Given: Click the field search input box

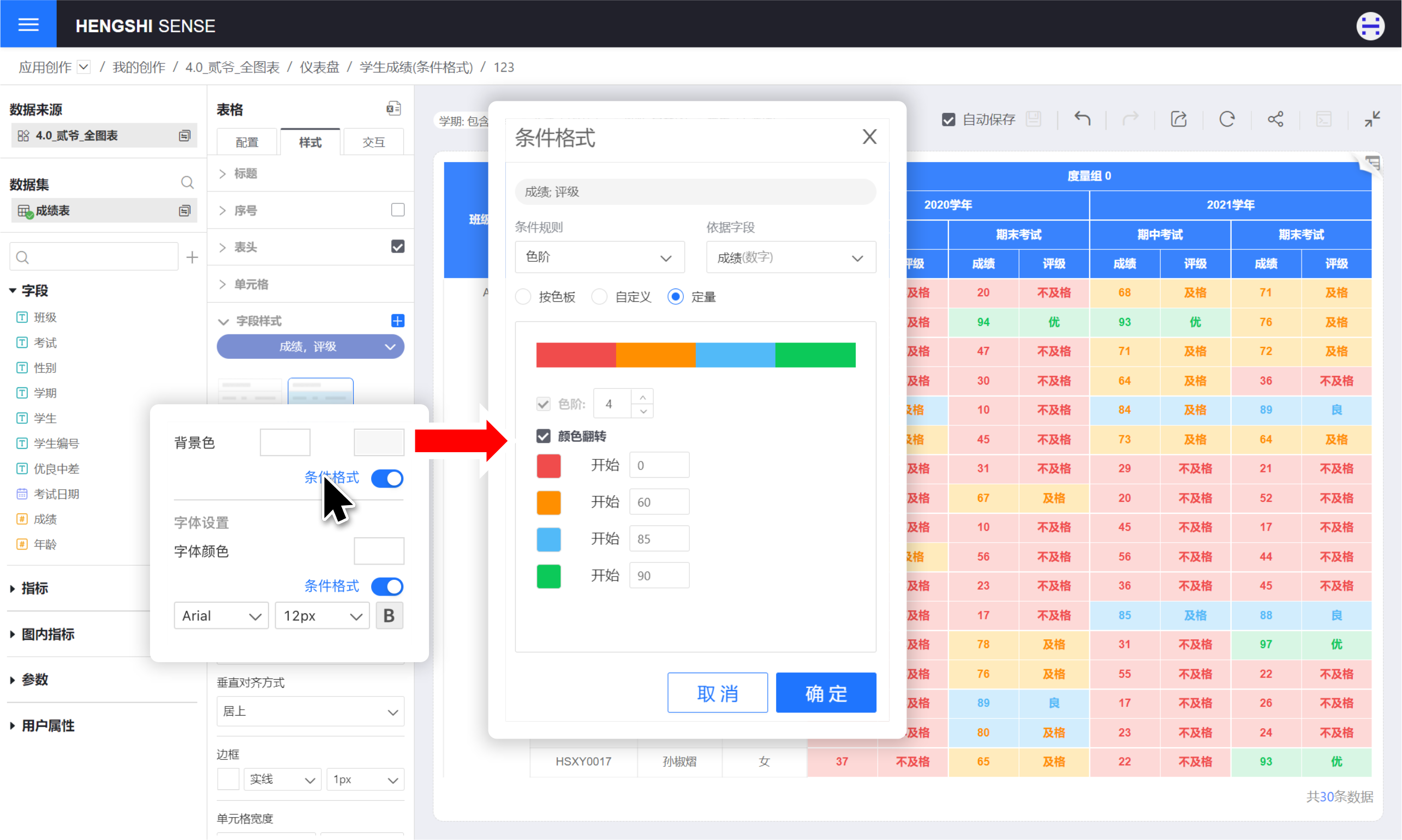Looking at the screenshot, I should click(94, 257).
